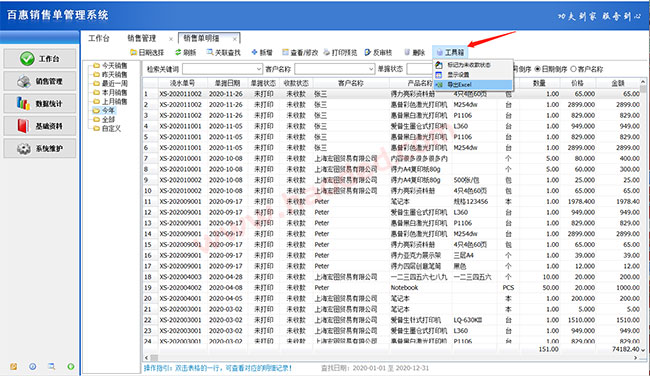Open 工作台 in the left sidebar
The image size is (650, 376).
click(40, 59)
